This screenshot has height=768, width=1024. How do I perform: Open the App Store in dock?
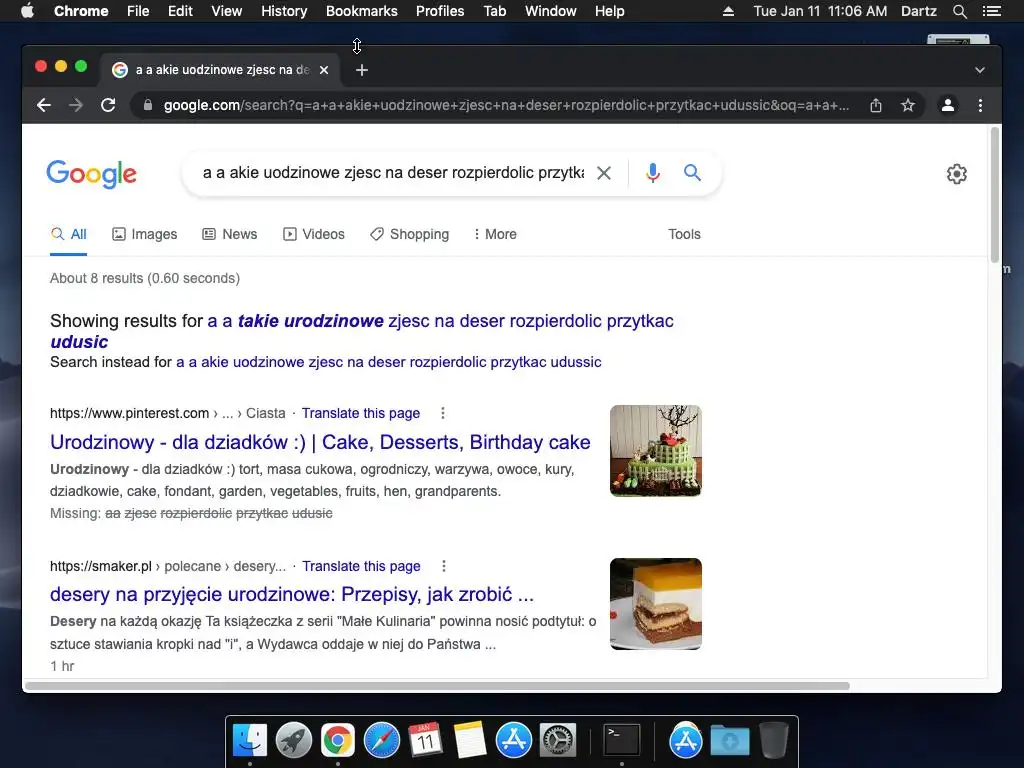pyautogui.click(x=513, y=740)
